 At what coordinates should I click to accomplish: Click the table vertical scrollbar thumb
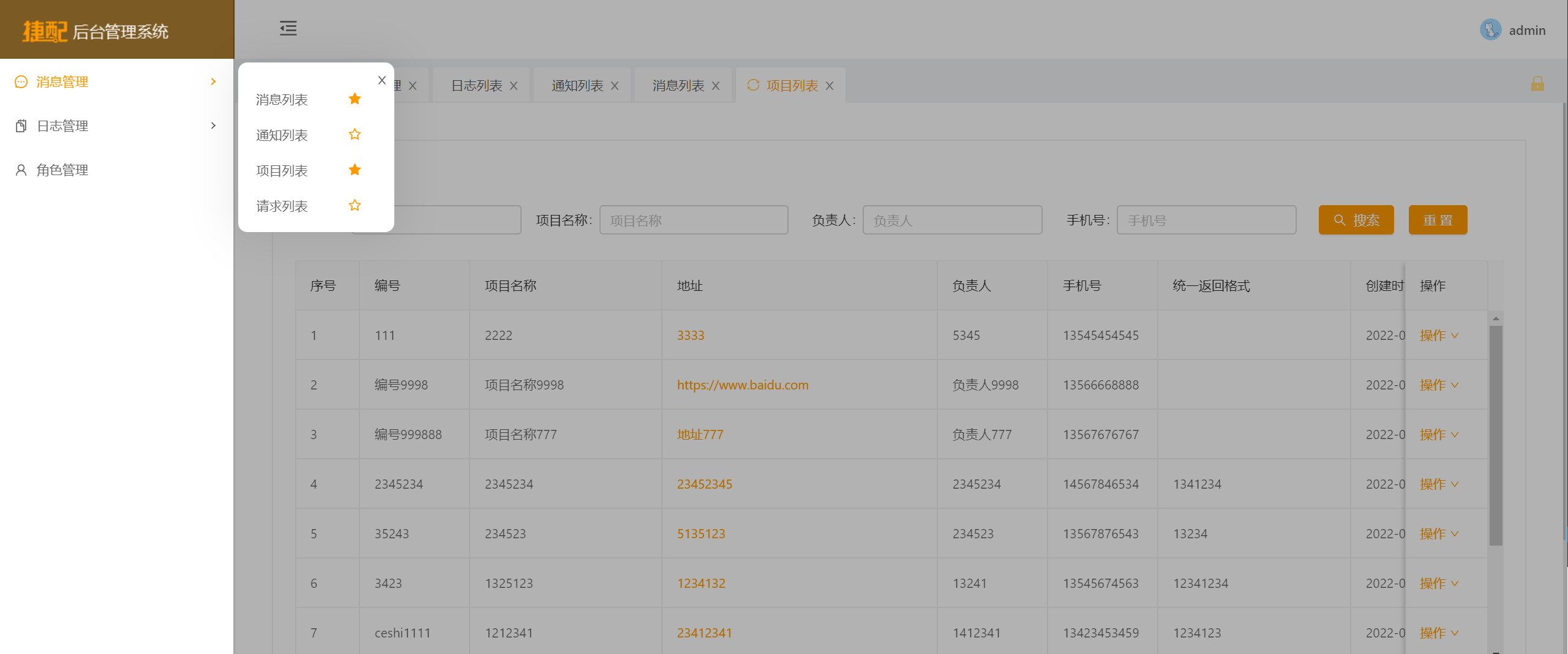click(x=1496, y=435)
